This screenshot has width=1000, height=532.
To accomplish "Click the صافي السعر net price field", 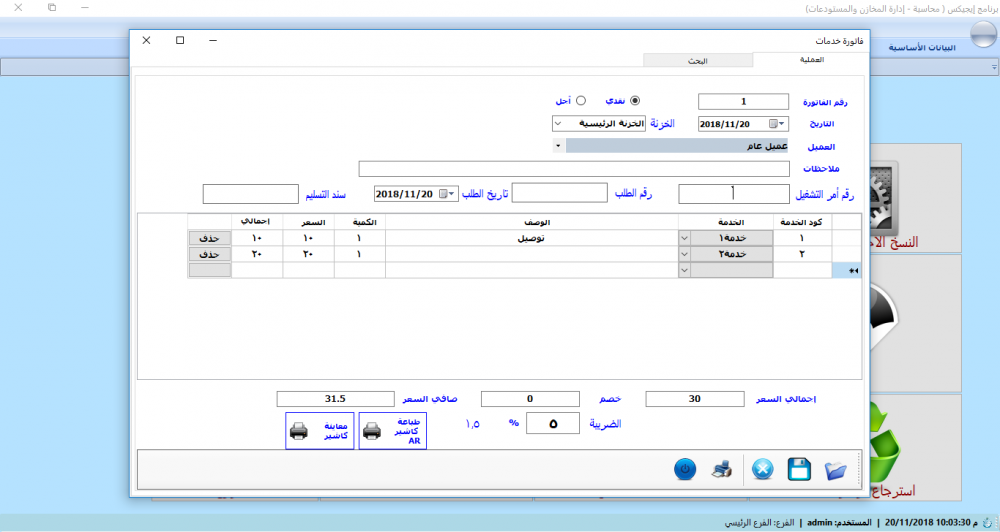I will coord(335,399).
